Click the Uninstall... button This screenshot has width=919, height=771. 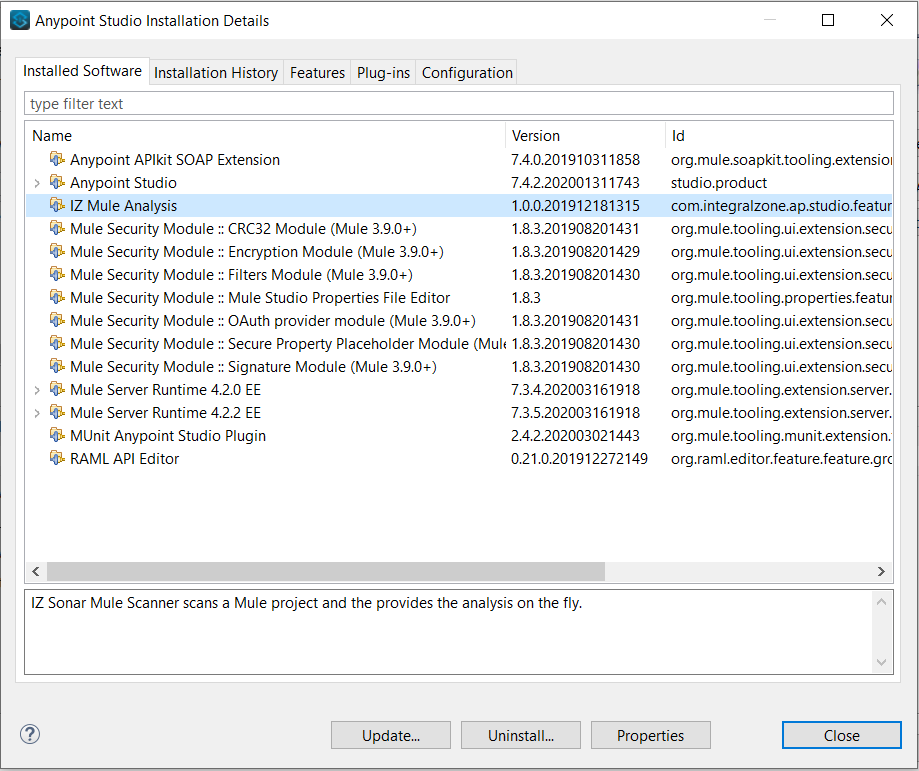[521, 735]
